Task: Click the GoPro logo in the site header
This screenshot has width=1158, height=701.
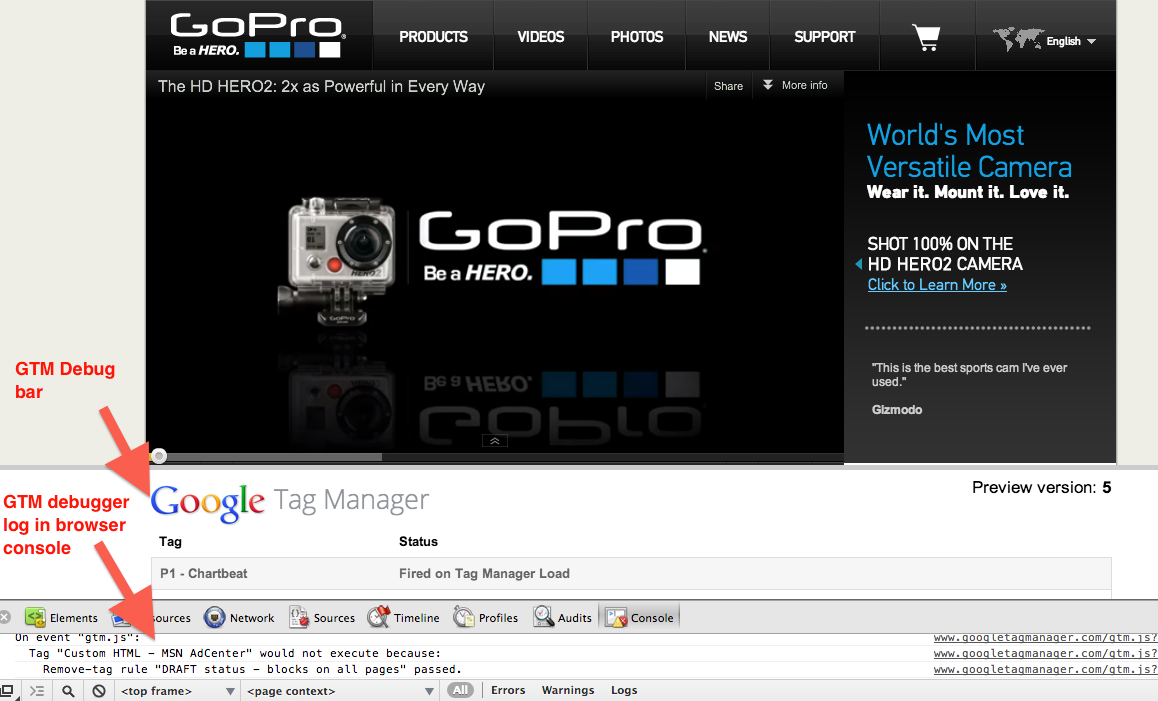Action: click(256, 35)
